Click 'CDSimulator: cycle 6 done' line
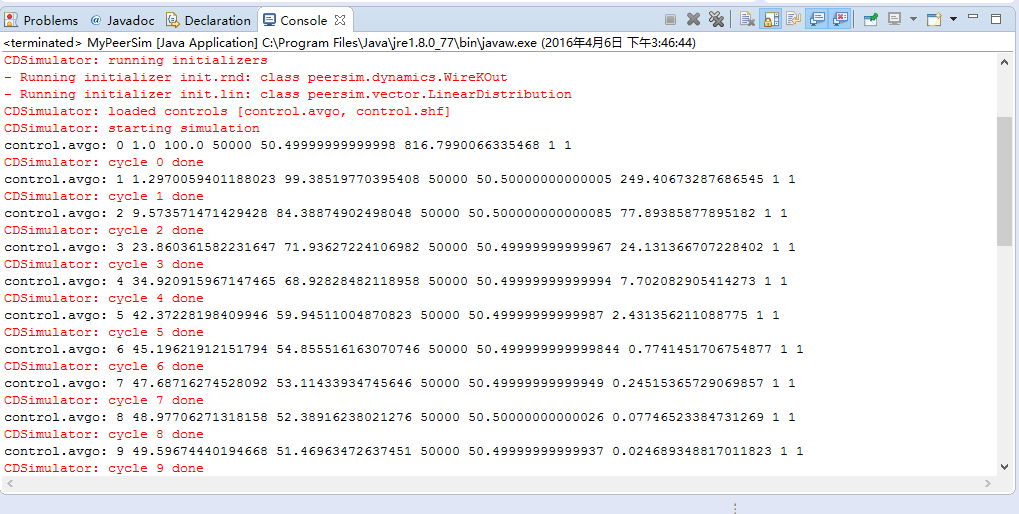This screenshot has width=1019, height=514. pos(104,366)
